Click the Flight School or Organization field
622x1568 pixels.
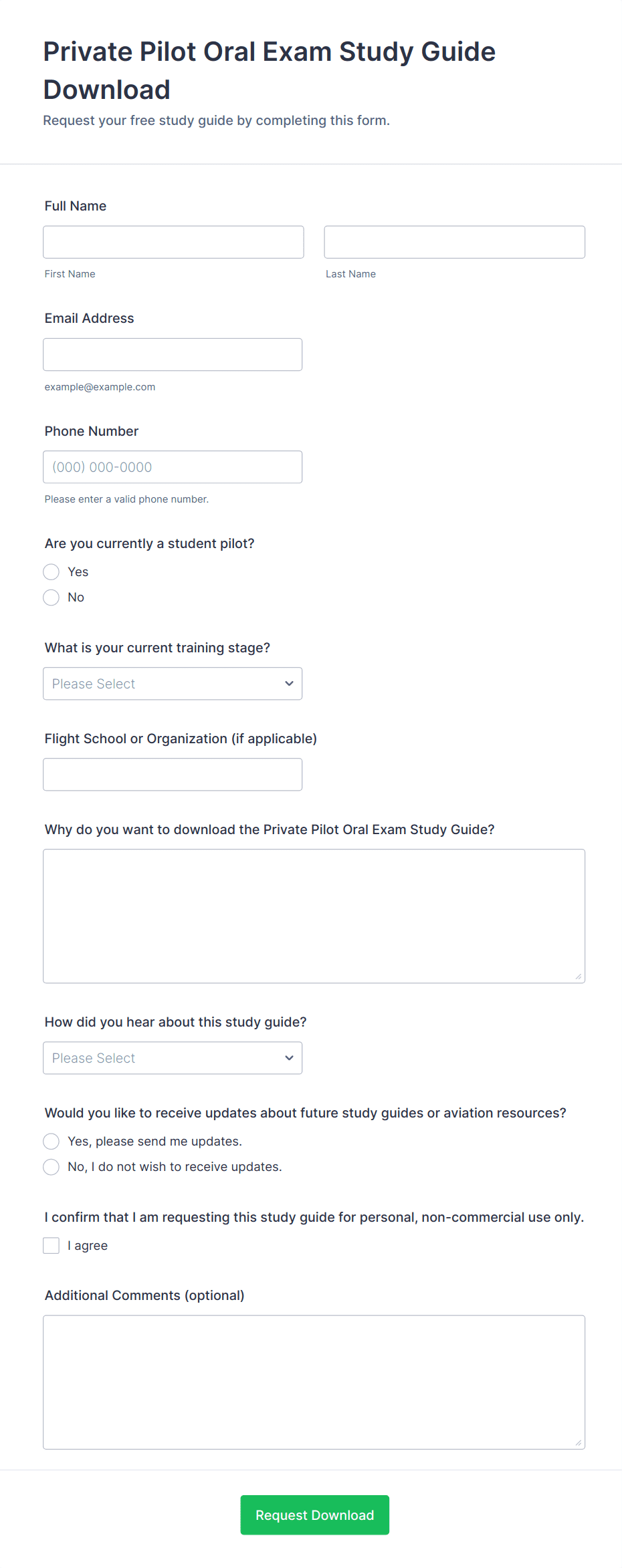pyautogui.click(x=173, y=775)
